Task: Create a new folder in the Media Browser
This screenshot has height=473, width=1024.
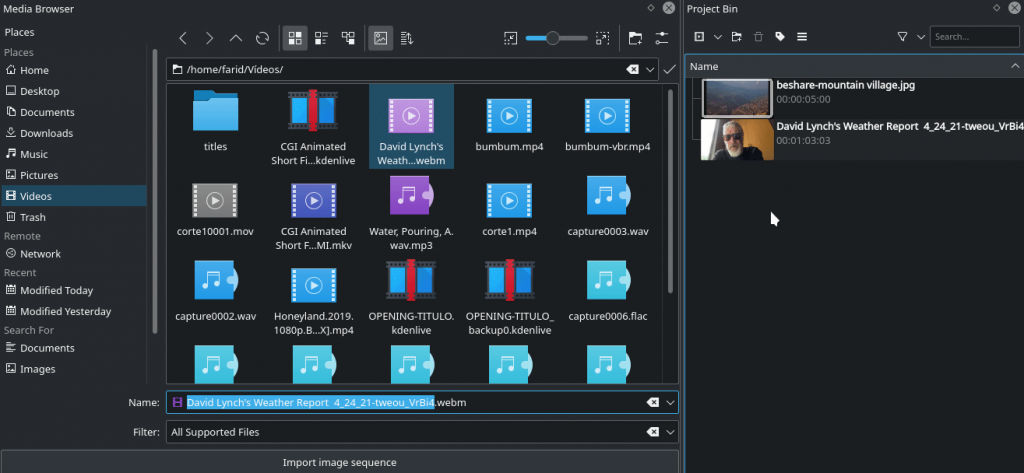Action: [x=635, y=38]
